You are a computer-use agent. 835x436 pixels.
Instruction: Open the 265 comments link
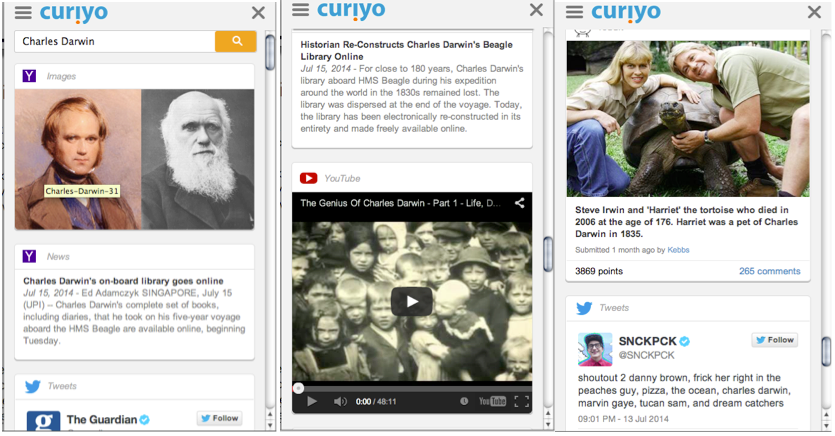[x=769, y=271]
